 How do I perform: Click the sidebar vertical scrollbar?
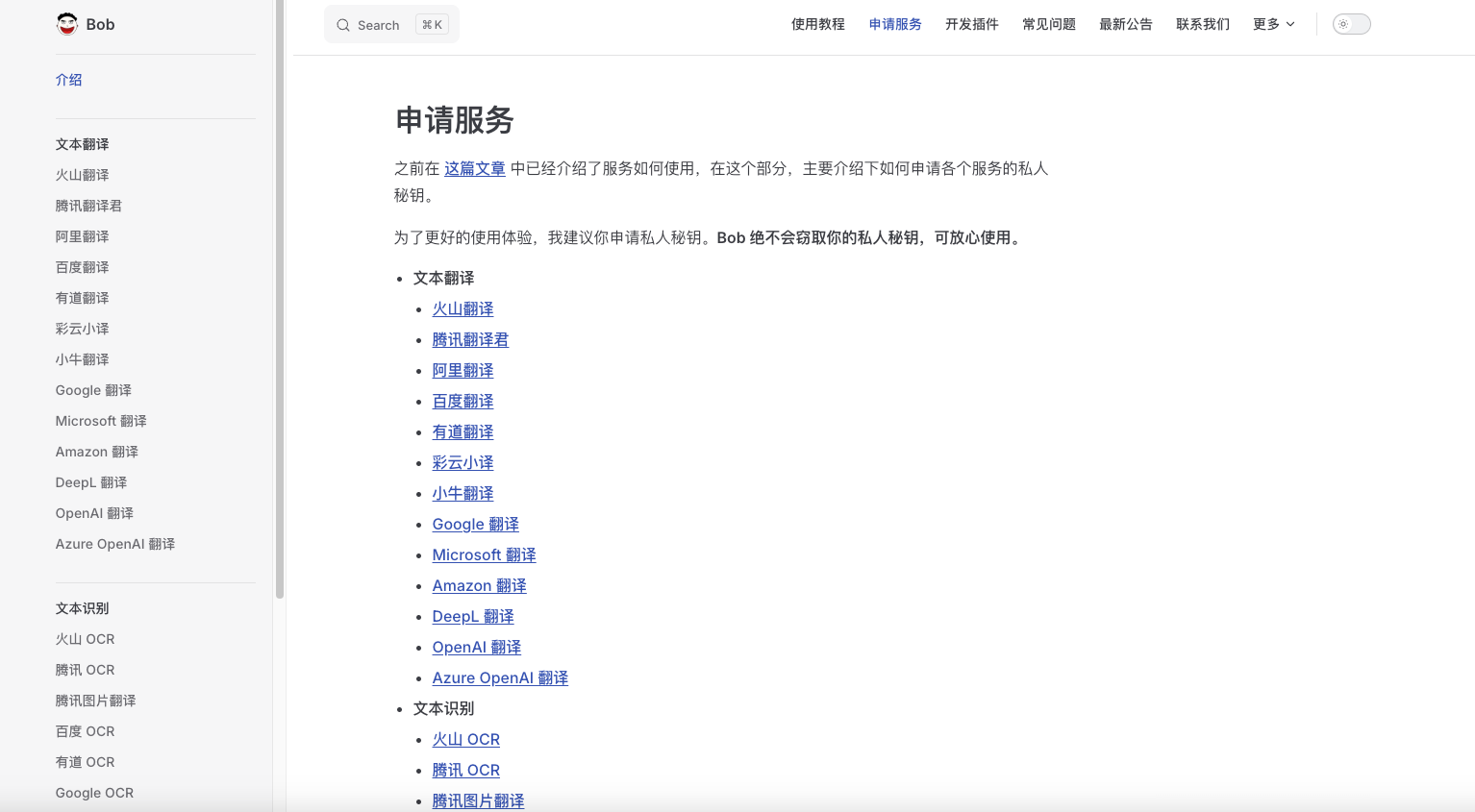click(280, 299)
